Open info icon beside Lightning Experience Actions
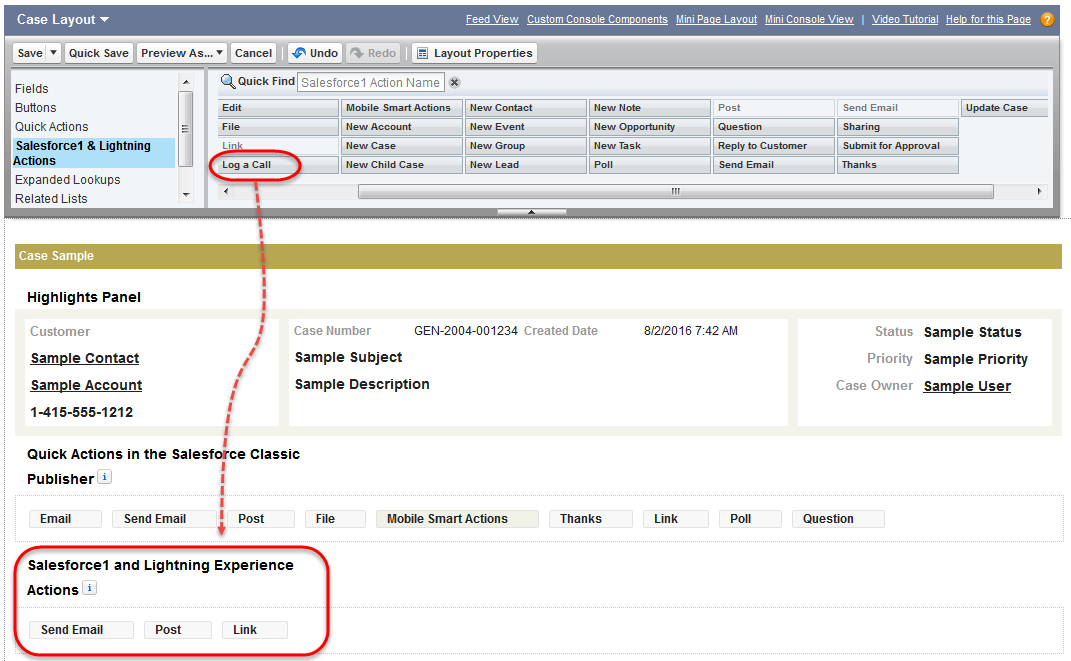The height and width of the screenshot is (661, 1071). click(89, 587)
